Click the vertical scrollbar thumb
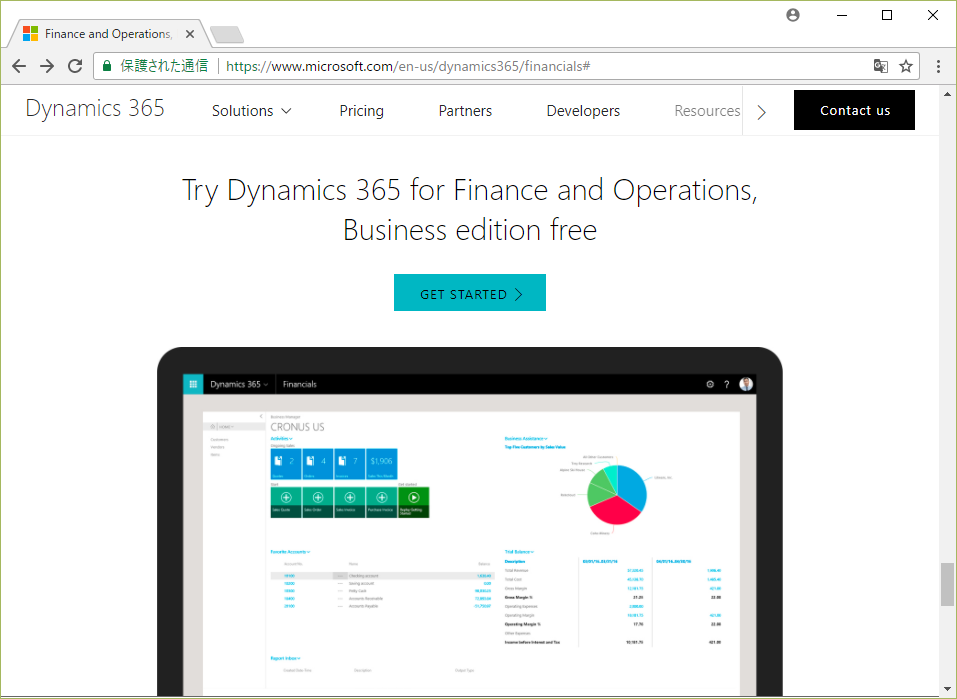The image size is (957, 699). pyautogui.click(x=947, y=585)
